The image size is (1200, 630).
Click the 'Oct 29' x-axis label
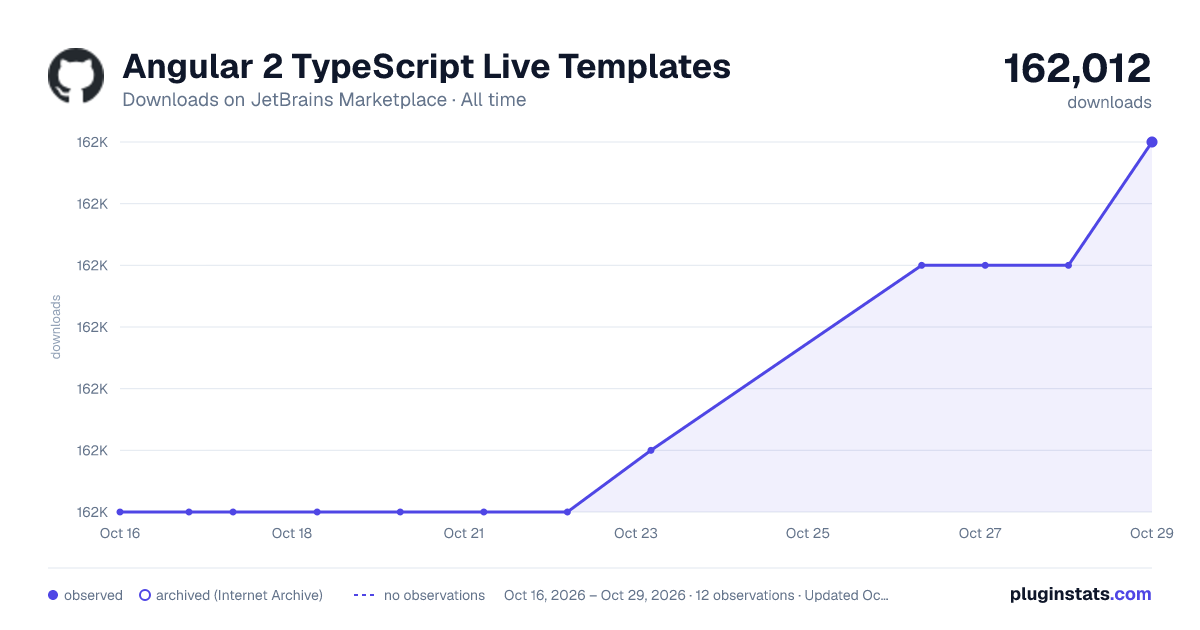click(1150, 533)
